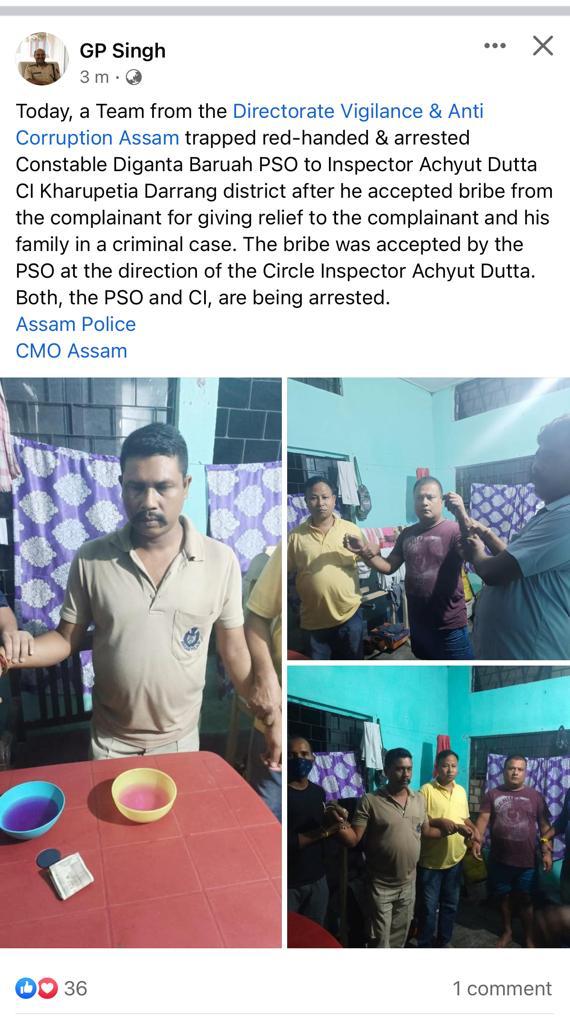570x1024 pixels.
Task: Click the public globe audience icon
Action: 134,77
